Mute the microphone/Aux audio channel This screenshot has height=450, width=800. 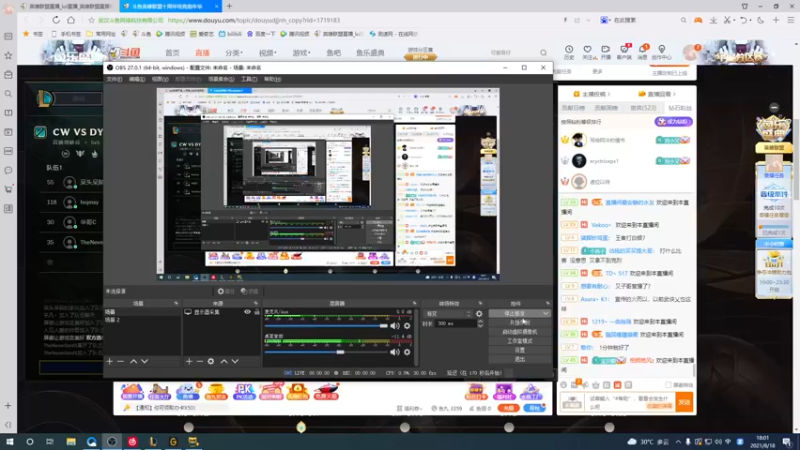(395, 326)
